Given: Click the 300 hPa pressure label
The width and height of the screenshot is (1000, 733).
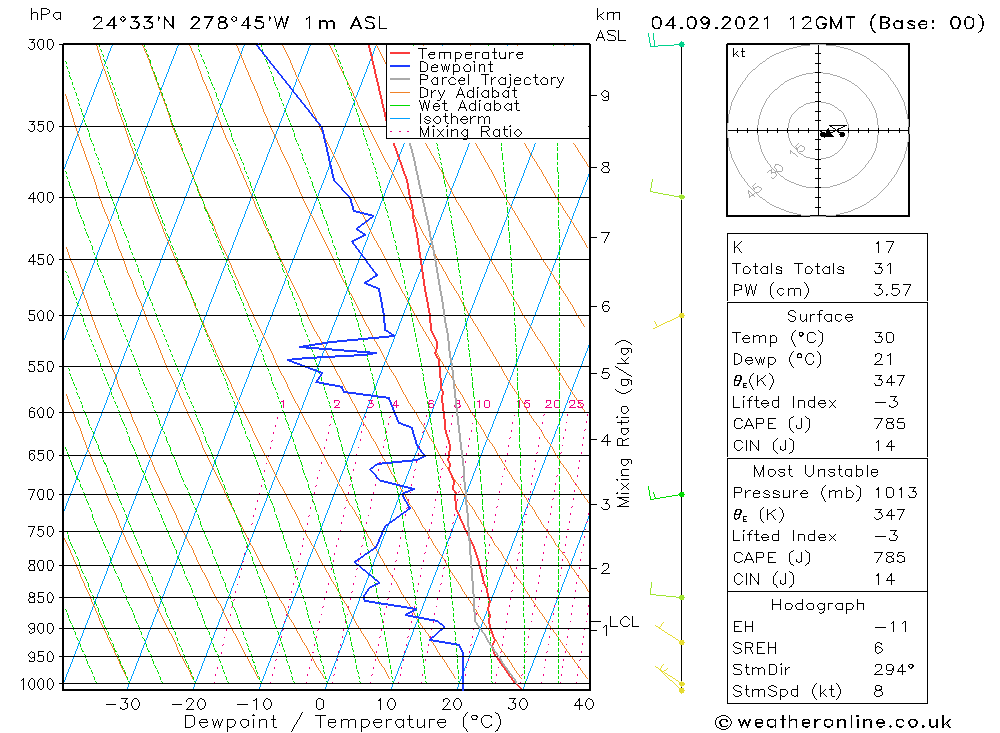Looking at the screenshot, I should 41,44.
